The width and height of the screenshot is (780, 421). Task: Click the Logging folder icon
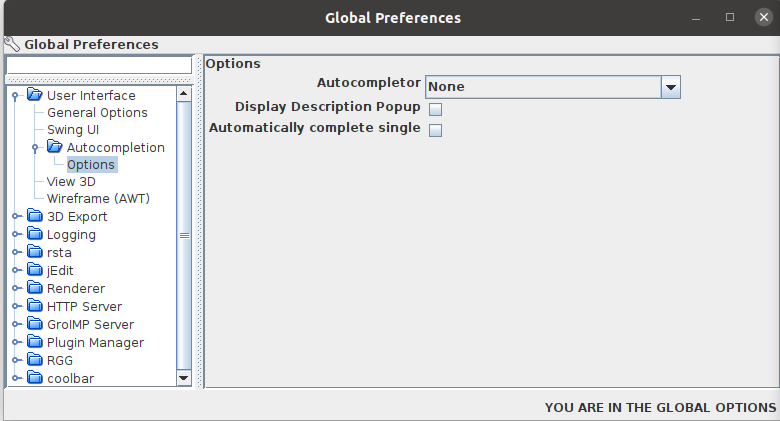click(35, 235)
